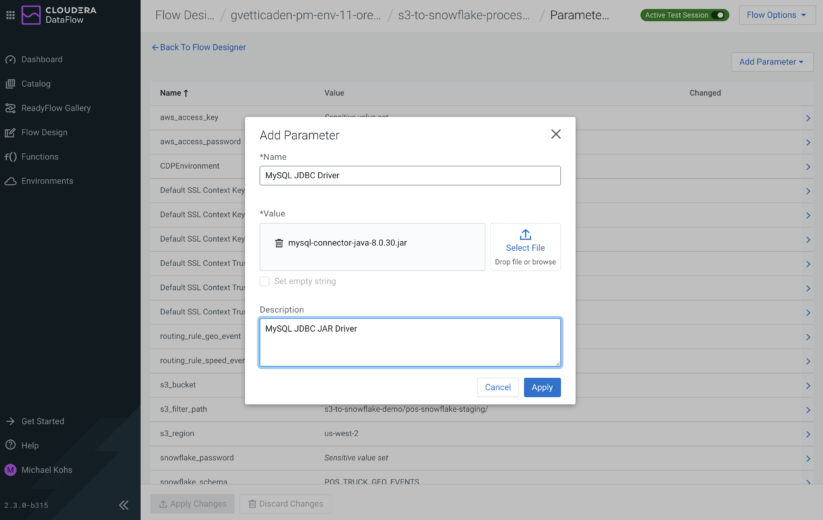This screenshot has height=520, width=823.
Task: Click the Discard Changes button
Action: point(286,504)
